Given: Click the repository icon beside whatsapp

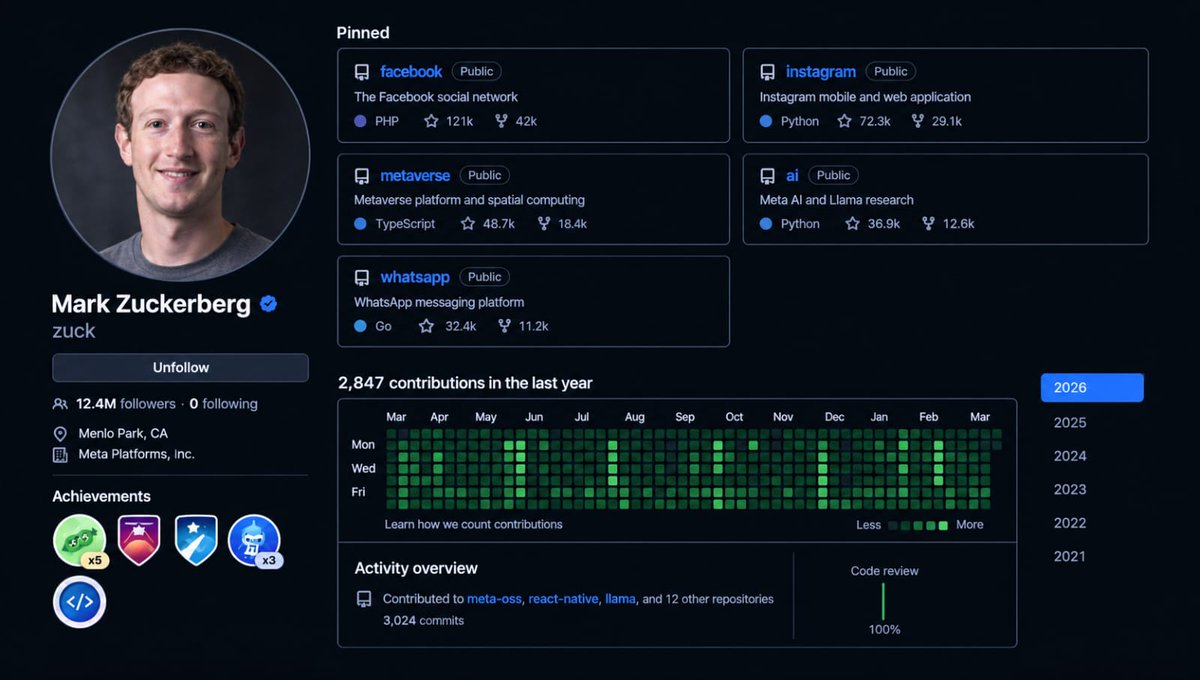Looking at the screenshot, I should click(x=362, y=277).
